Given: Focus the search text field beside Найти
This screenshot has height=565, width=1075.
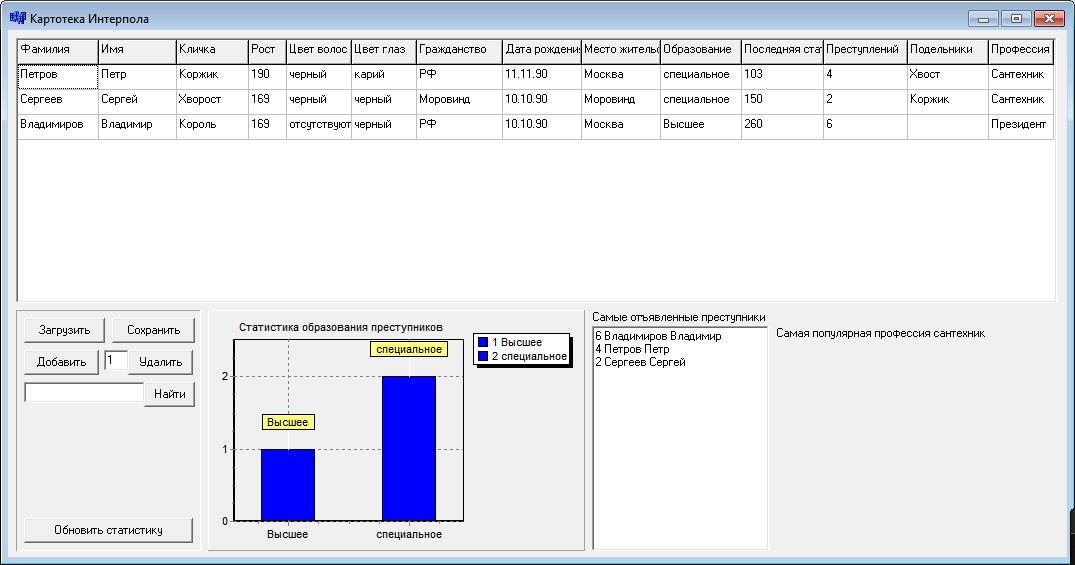Looking at the screenshot, I should [x=84, y=392].
